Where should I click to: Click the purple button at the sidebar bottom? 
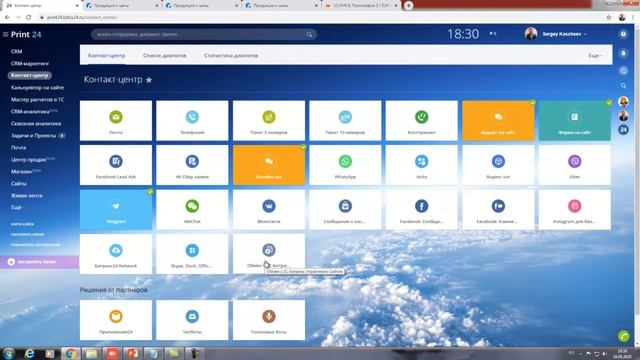pyautogui.click(x=39, y=262)
